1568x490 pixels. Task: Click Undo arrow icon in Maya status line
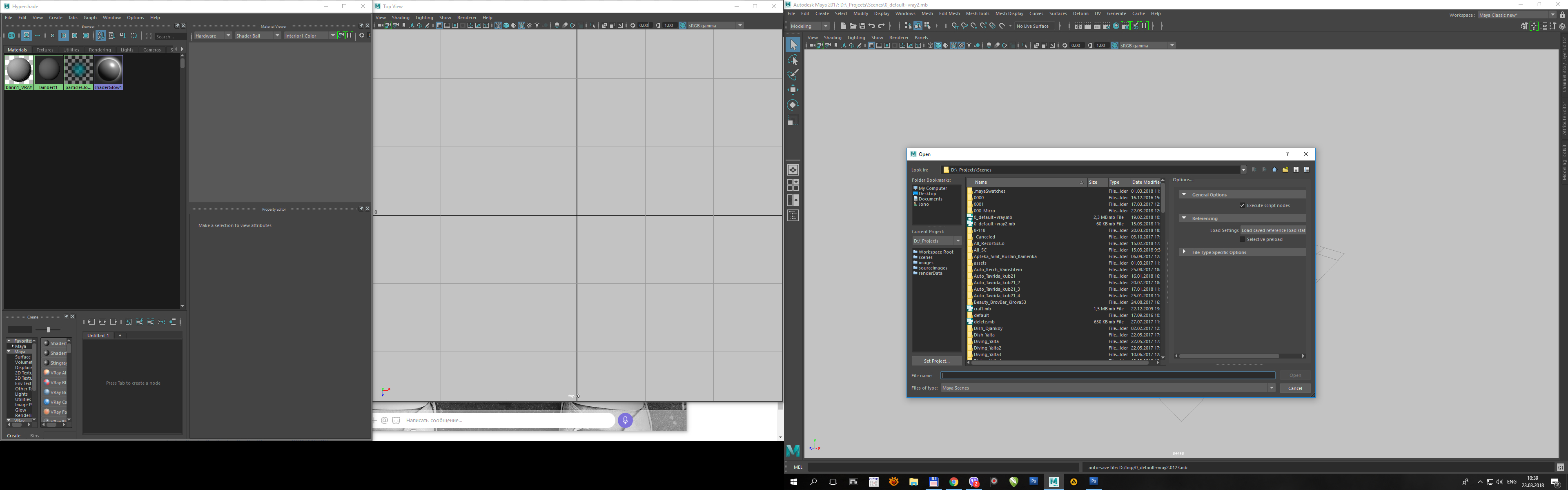(x=872, y=26)
